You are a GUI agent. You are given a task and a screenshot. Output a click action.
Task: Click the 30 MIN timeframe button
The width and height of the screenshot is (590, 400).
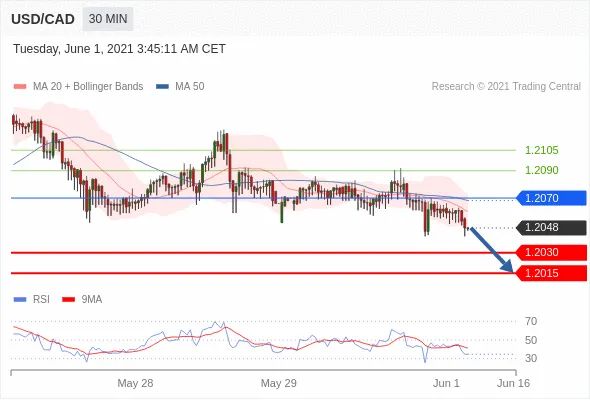pos(108,19)
